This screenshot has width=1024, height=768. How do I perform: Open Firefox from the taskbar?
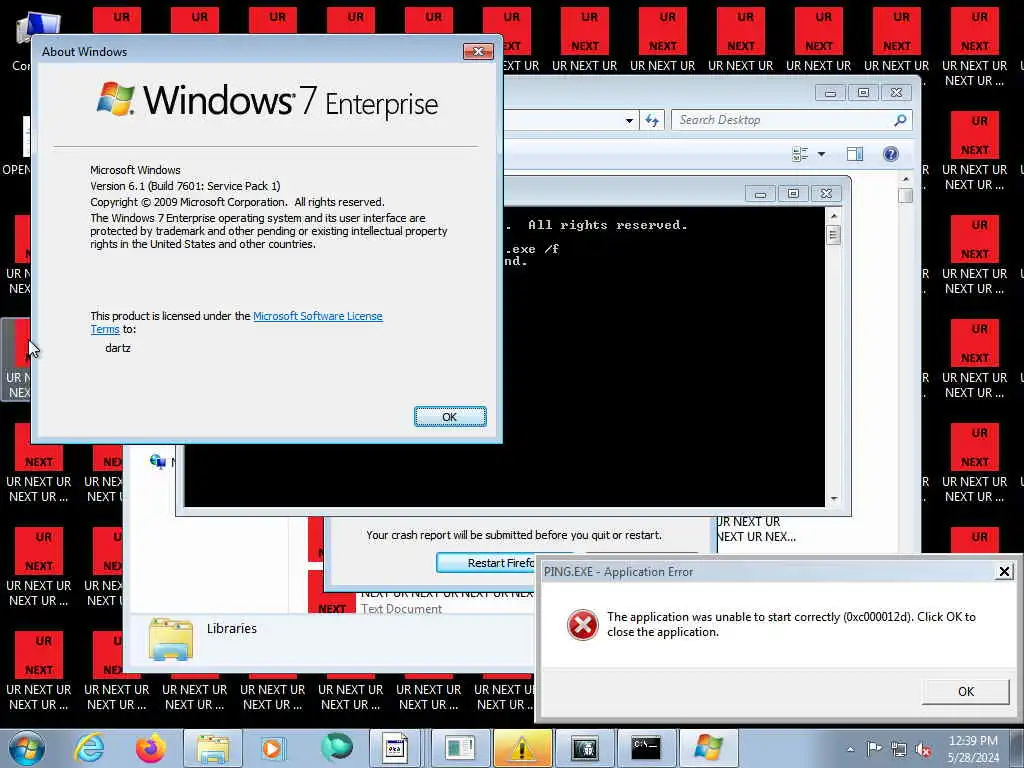click(151, 748)
